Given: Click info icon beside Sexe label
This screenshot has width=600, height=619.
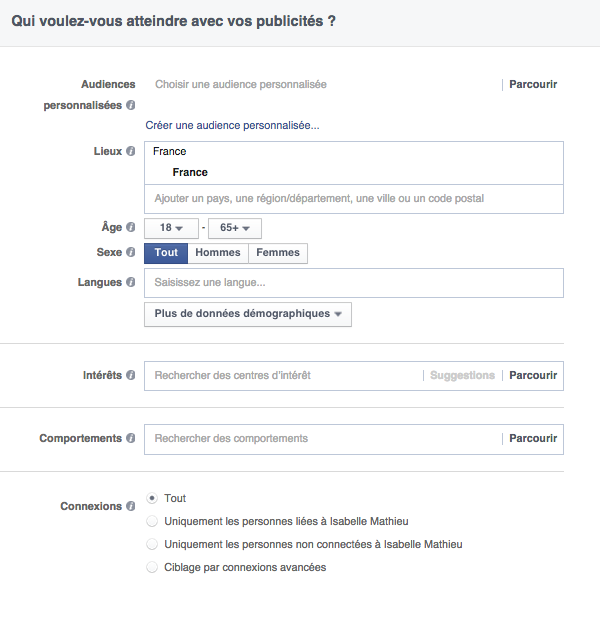Looking at the screenshot, I should (131, 253).
